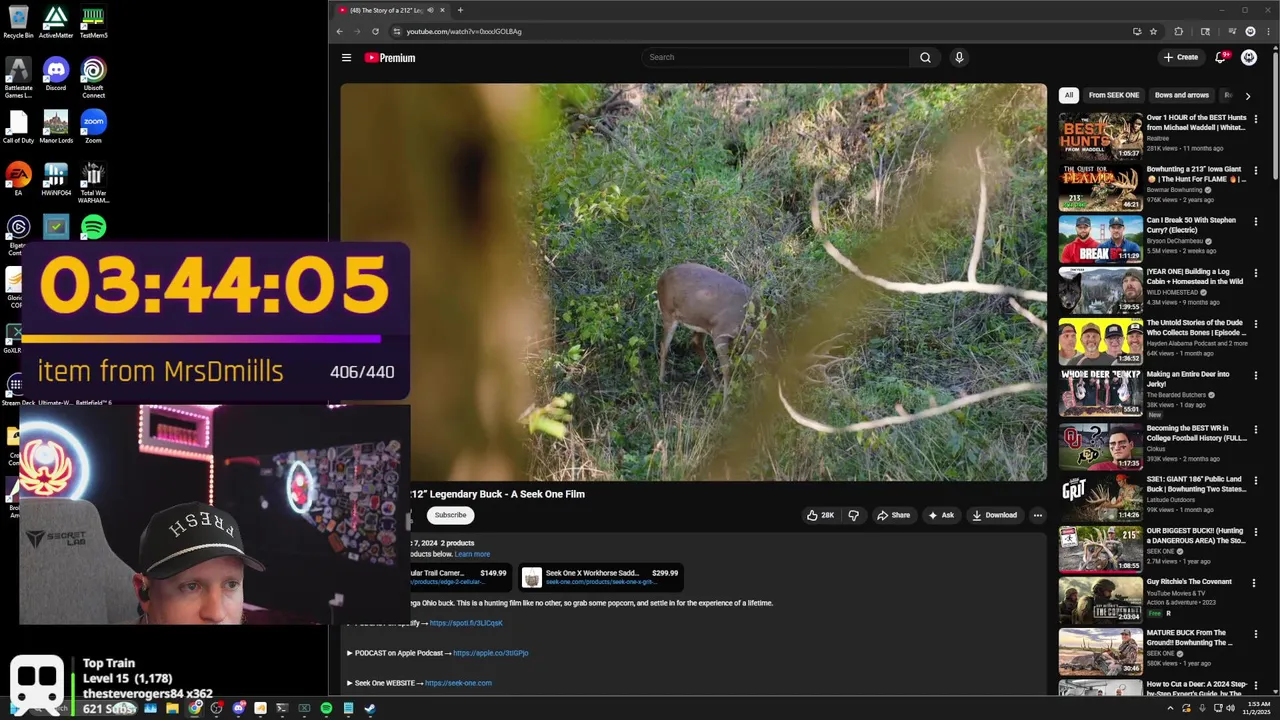The height and width of the screenshot is (720, 1280).
Task: Open the Guy Ritchie's The Covenant thumbnail
Action: [x=1100, y=599]
